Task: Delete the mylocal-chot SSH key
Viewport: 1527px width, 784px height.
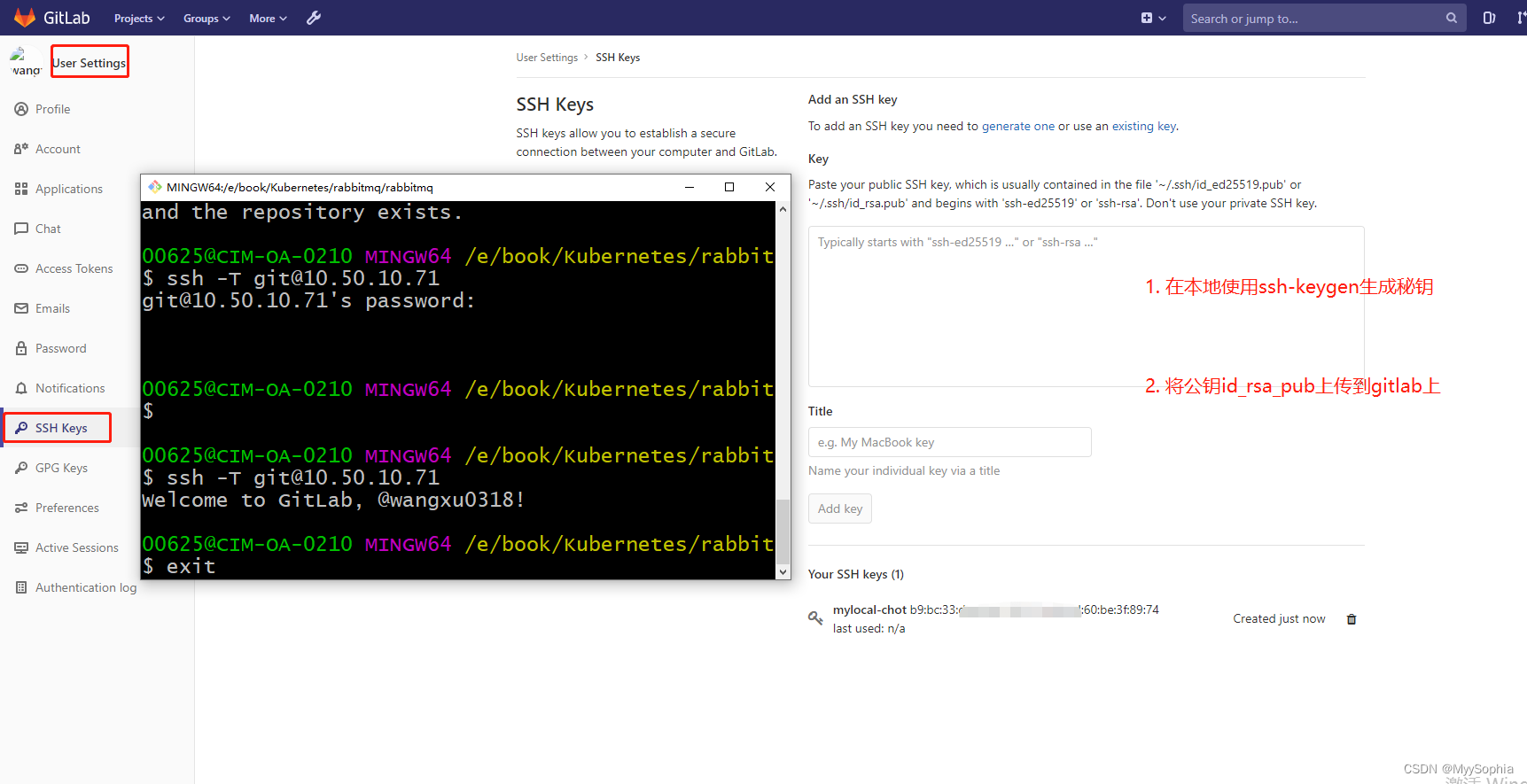Action: coord(1352,619)
